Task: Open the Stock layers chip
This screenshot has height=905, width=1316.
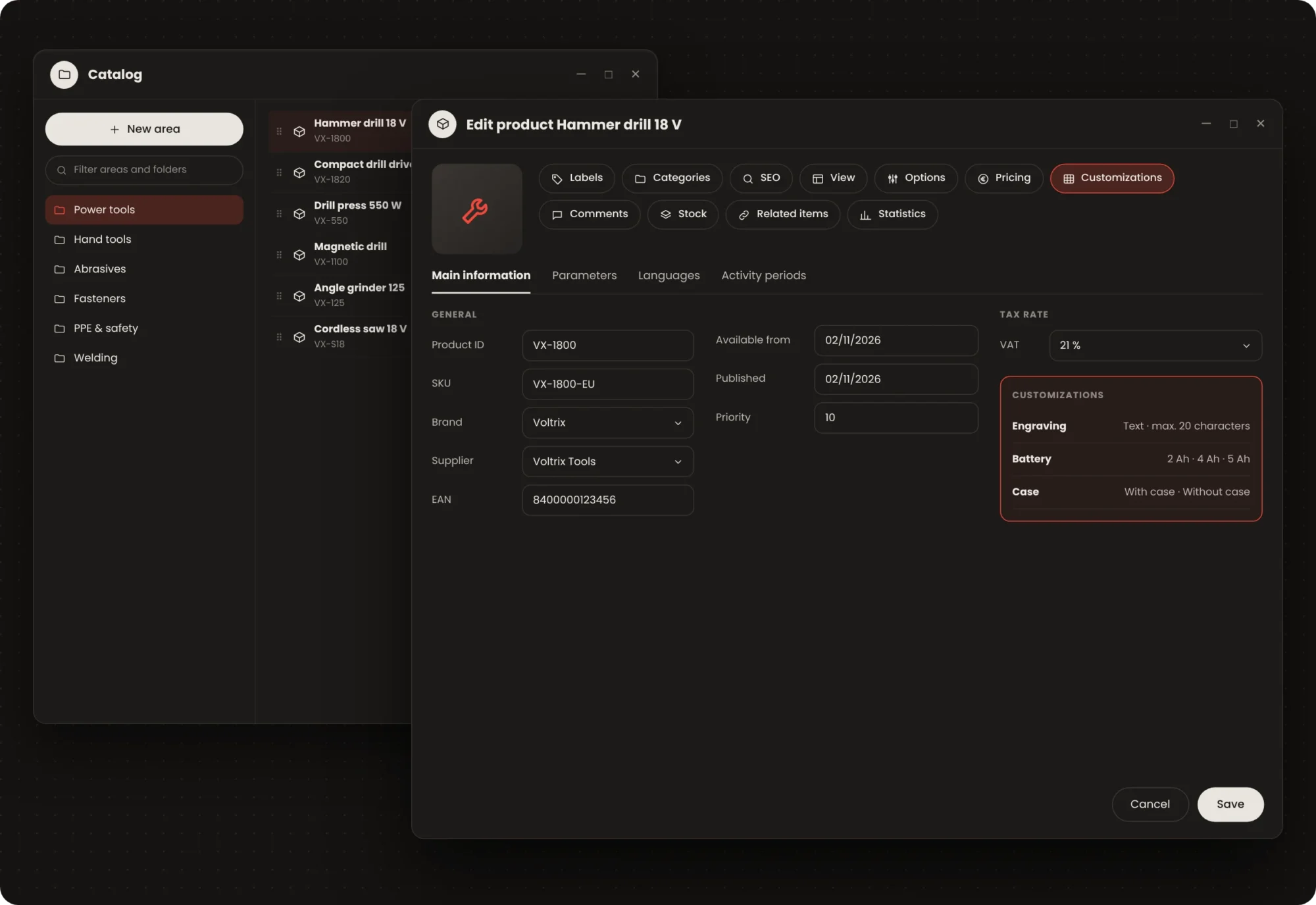Action: click(682, 215)
